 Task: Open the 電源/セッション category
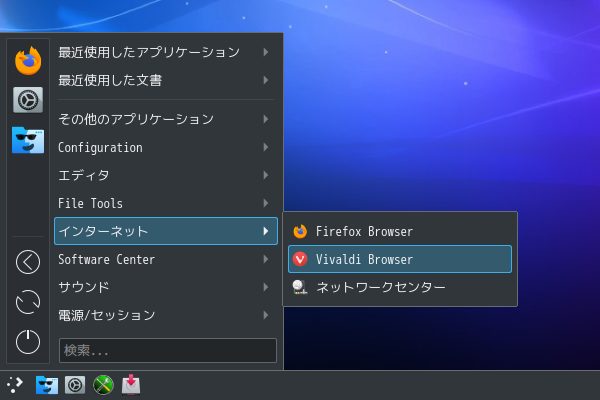click(x=166, y=315)
